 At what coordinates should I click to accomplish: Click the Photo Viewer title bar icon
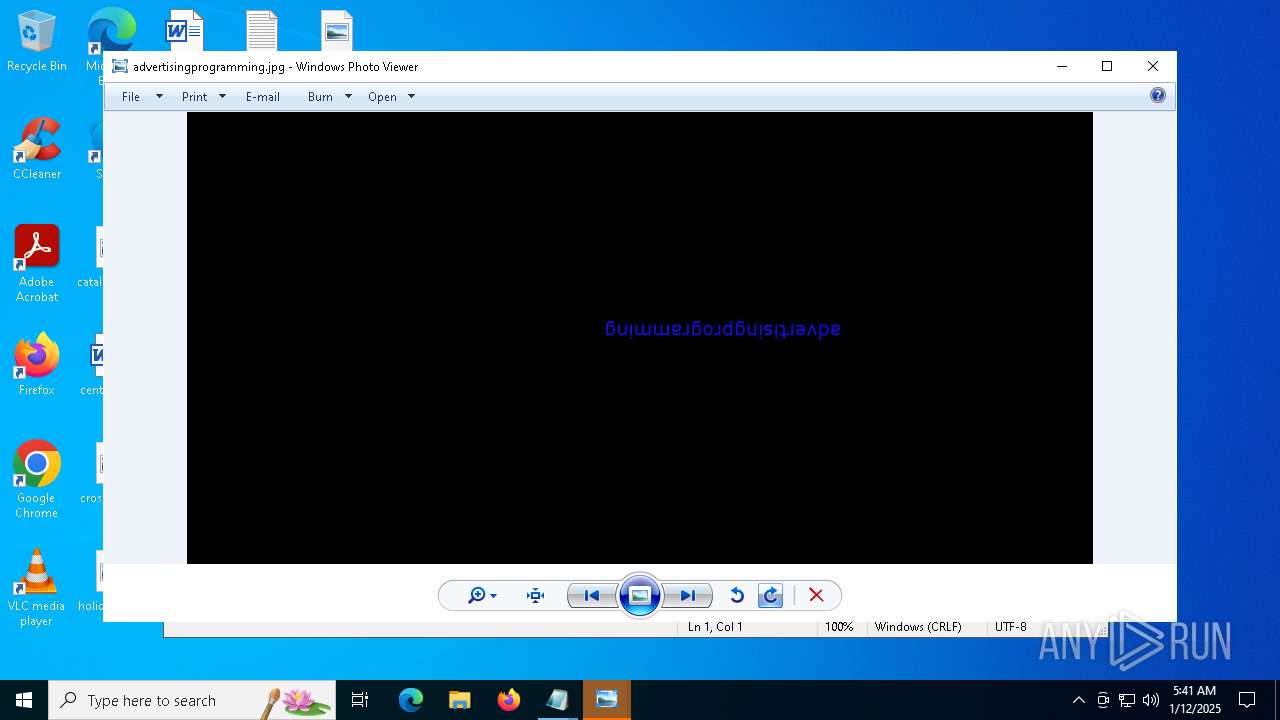120,67
